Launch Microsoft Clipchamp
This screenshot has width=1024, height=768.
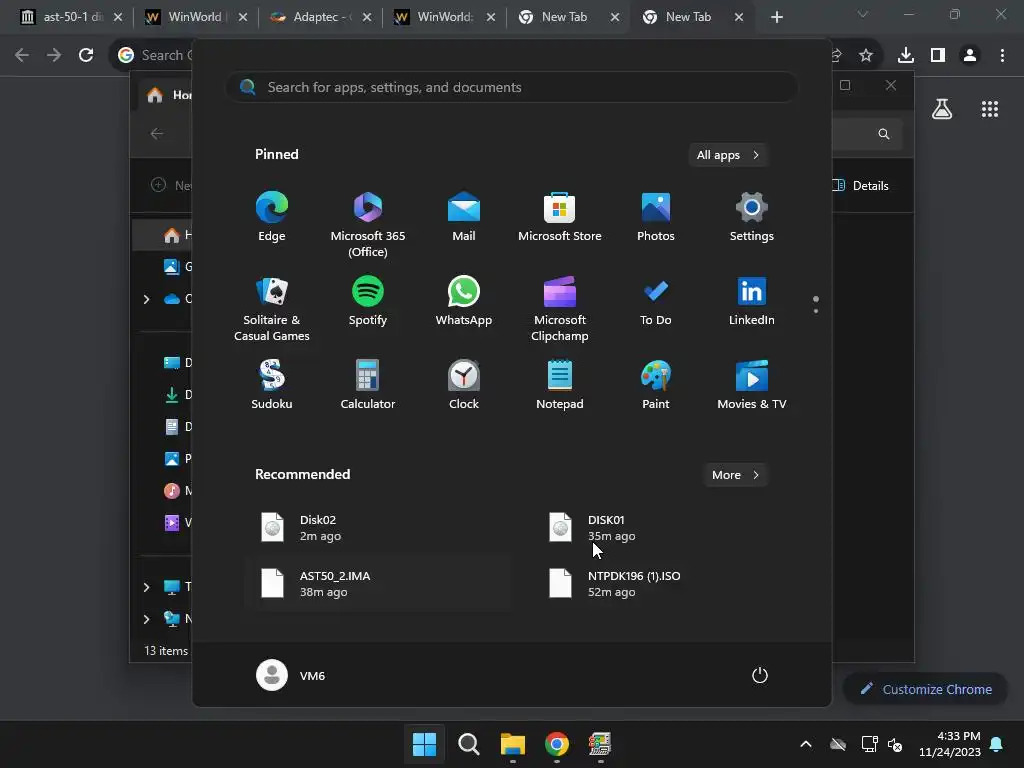point(560,308)
